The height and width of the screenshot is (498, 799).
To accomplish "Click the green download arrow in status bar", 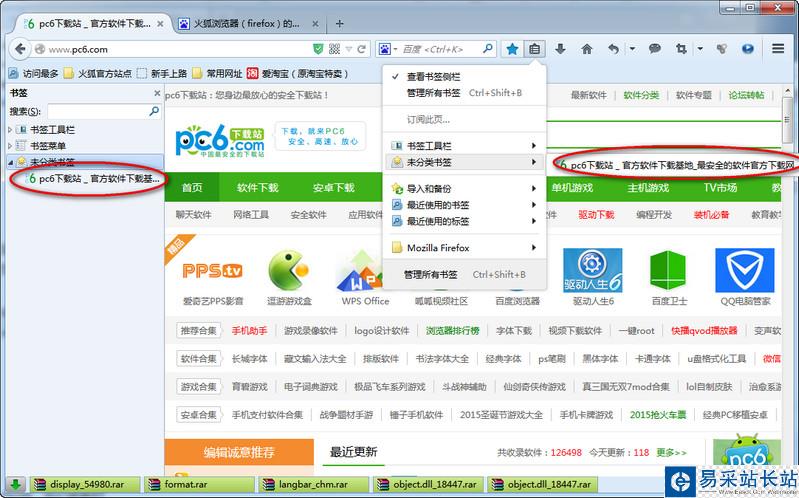I will 15,484.
